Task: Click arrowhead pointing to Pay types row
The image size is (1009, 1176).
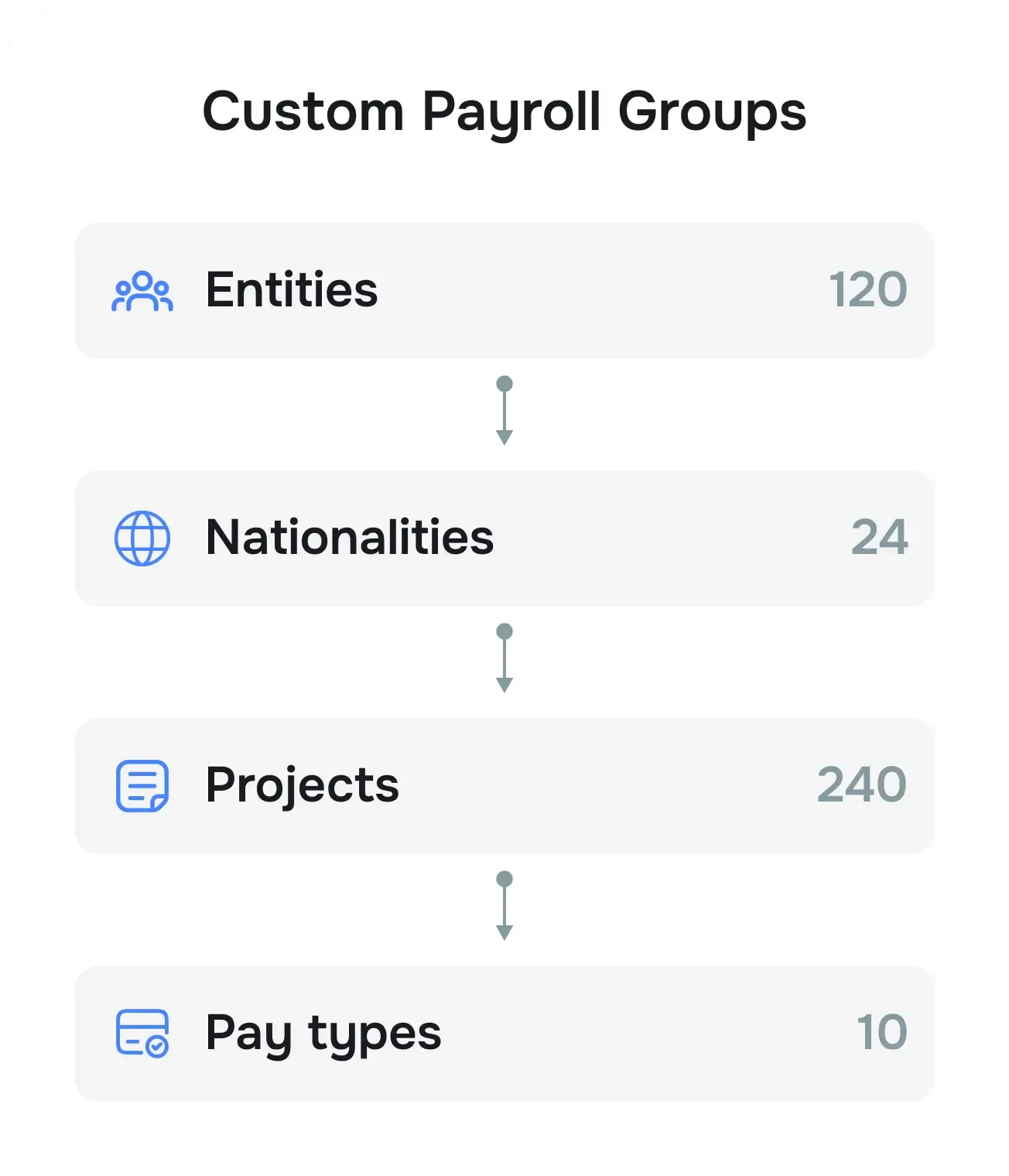Action: tap(504, 933)
